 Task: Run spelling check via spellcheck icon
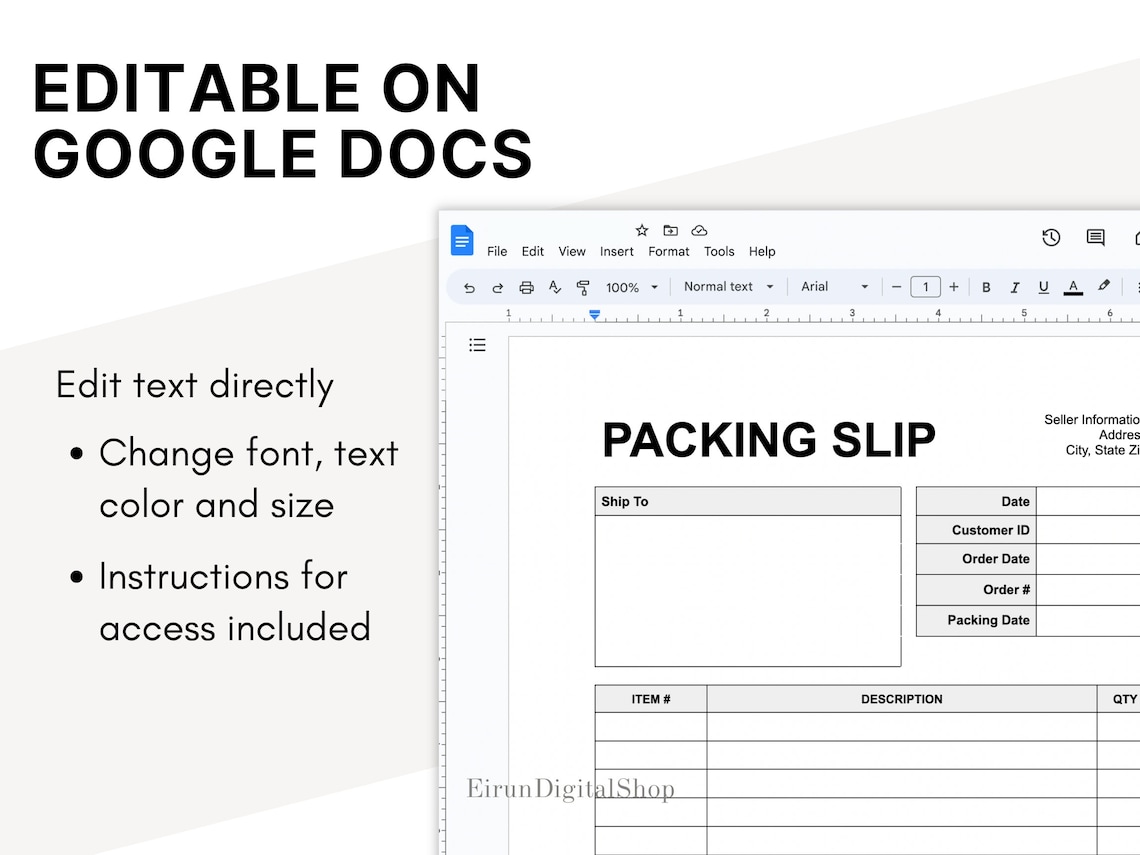click(555, 287)
